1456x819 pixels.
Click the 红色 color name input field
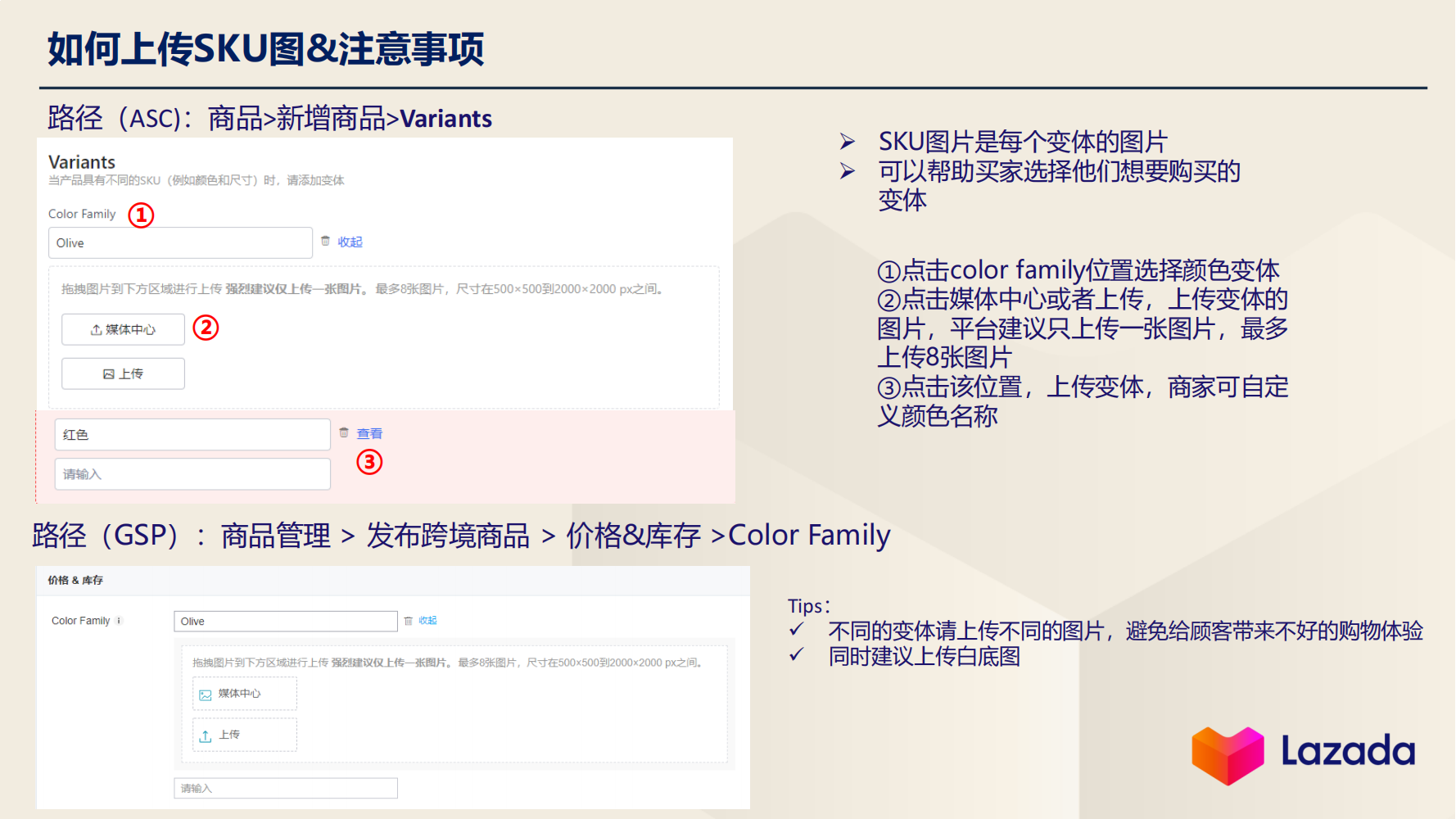point(192,434)
